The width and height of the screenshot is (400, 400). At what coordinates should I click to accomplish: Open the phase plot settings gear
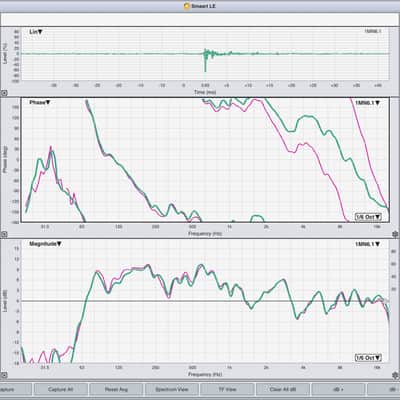(x=396, y=234)
